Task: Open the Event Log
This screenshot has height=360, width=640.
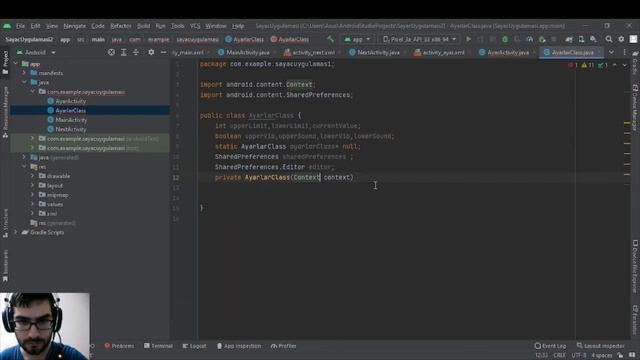Action: point(550,346)
